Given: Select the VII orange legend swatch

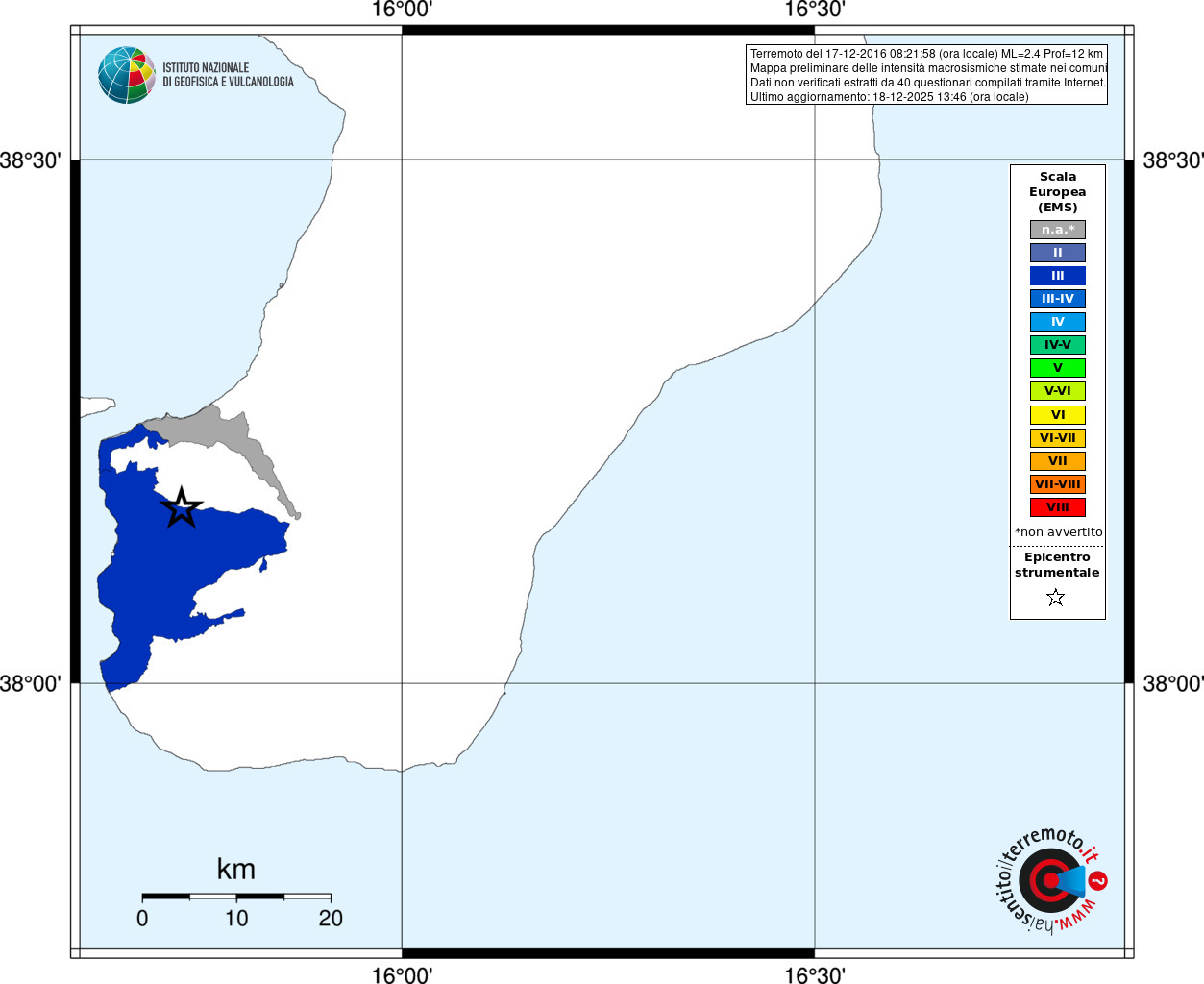Looking at the screenshot, I should tap(1058, 461).
